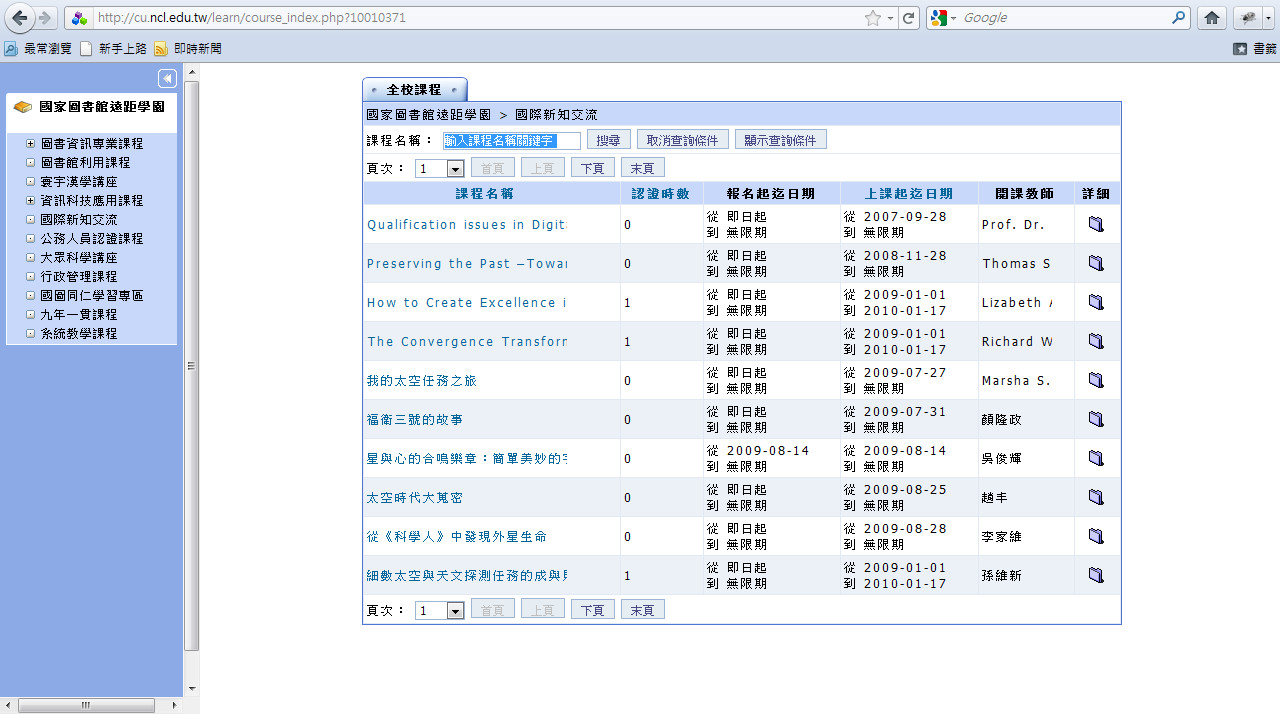
Task: Select the 全校課程 tab
Action: (x=414, y=90)
